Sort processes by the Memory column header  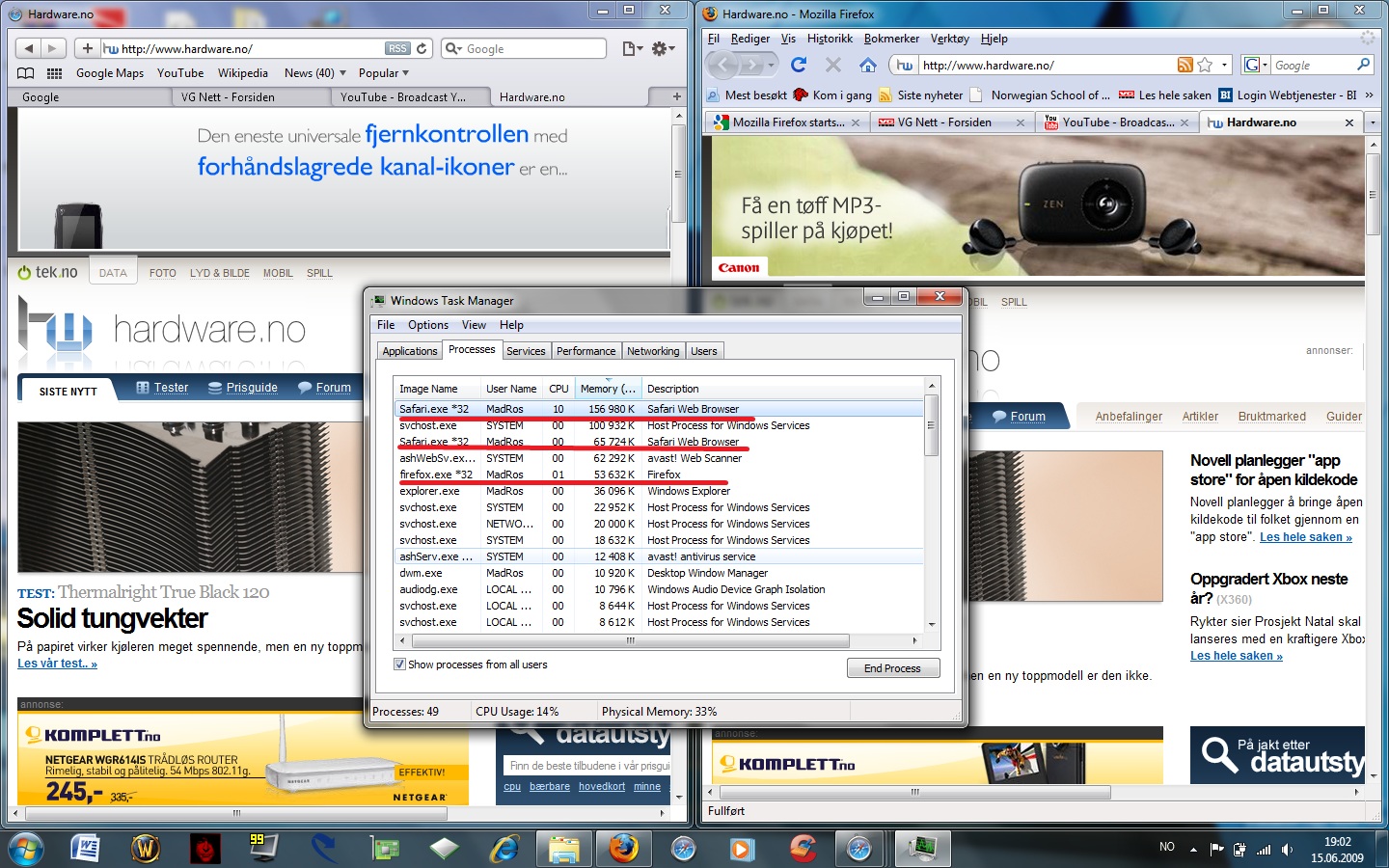pos(608,389)
